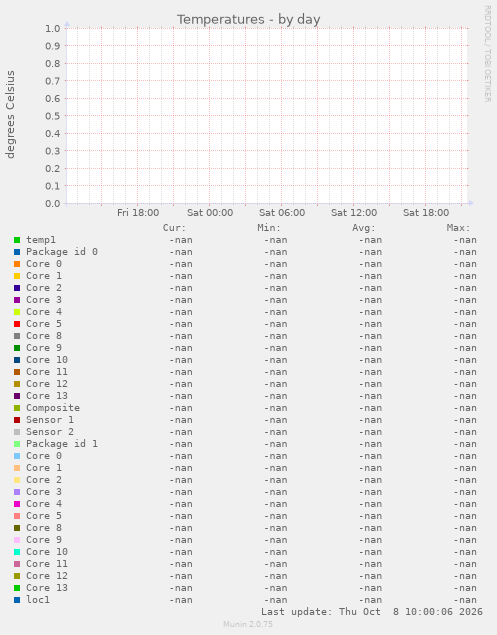Select the Package id 0 legend label

62,252
